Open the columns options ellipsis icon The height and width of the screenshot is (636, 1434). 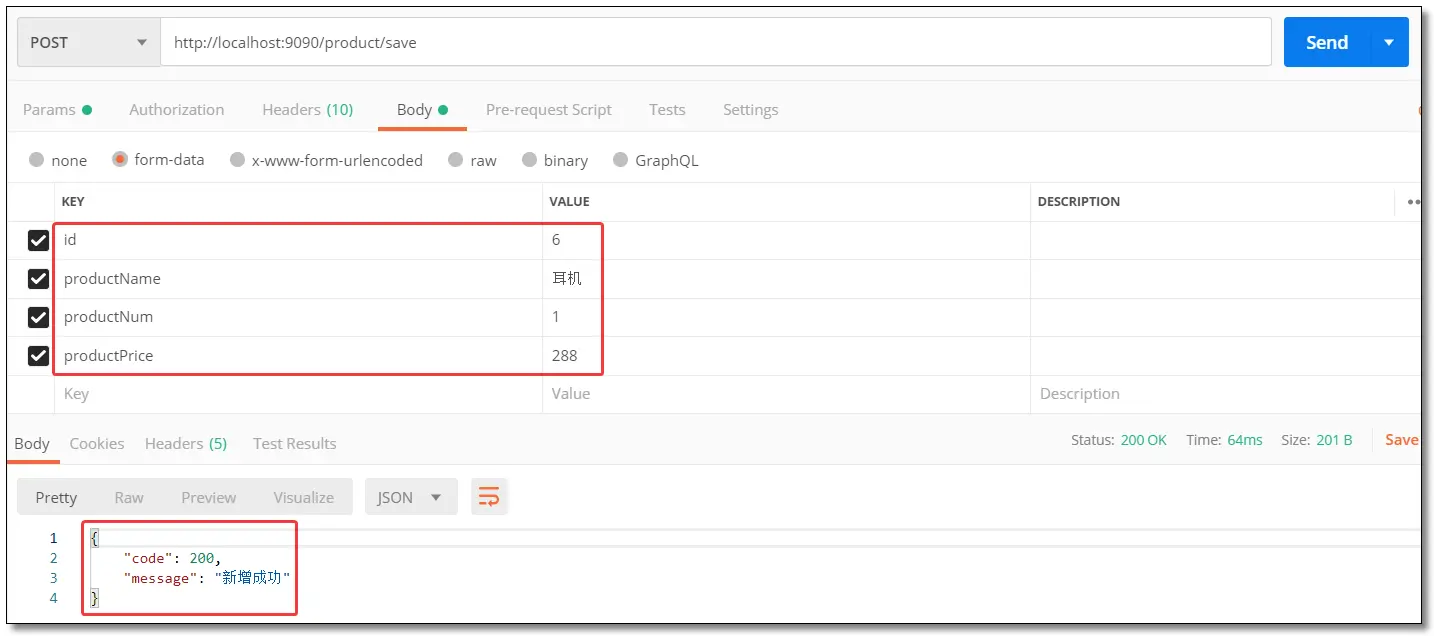[1414, 202]
